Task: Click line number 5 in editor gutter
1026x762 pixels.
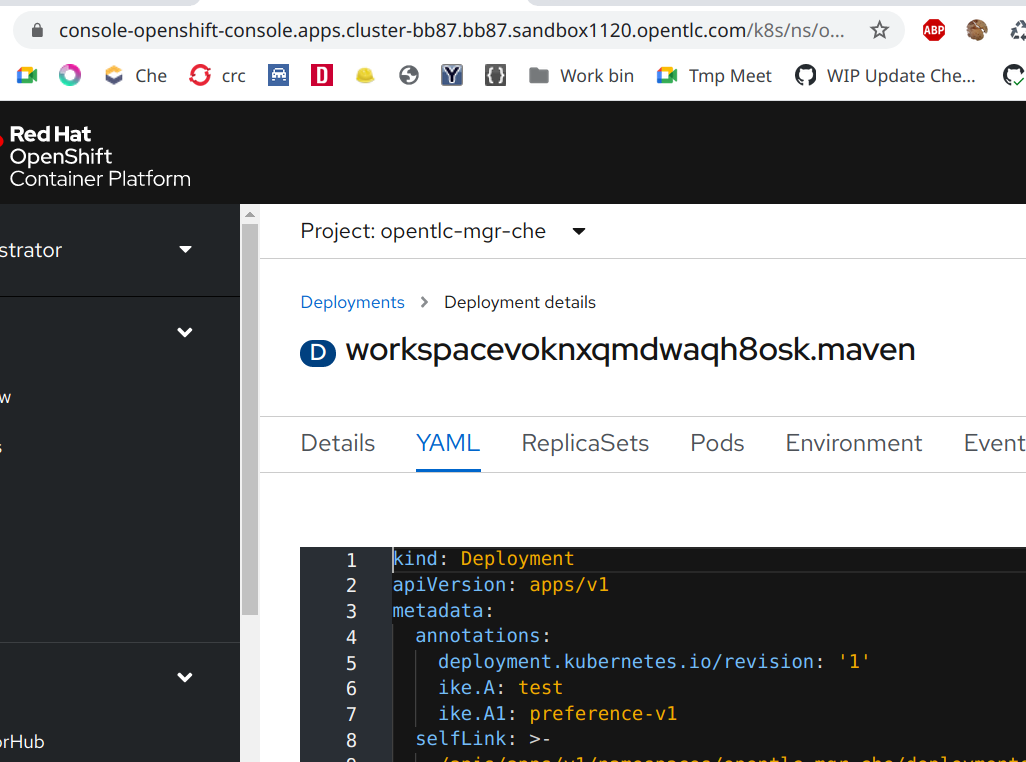Action: click(351, 663)
